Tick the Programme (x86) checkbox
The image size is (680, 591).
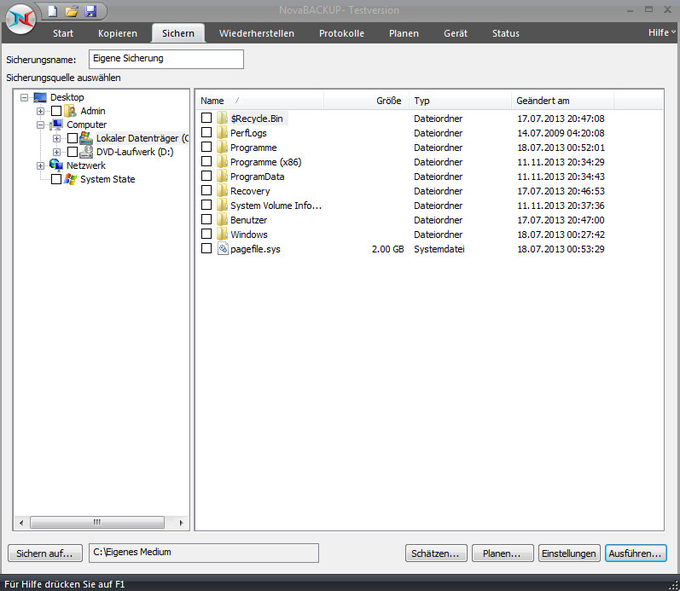tap(206, 161)
